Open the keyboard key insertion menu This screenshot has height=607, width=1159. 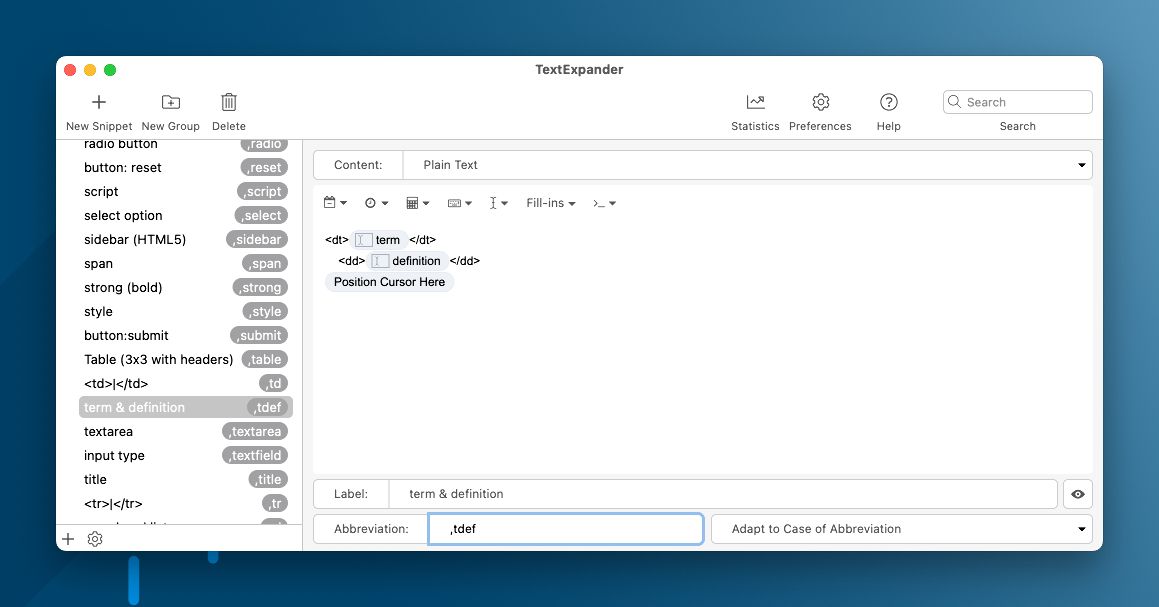pyautogui.click(x=459, y=203)
